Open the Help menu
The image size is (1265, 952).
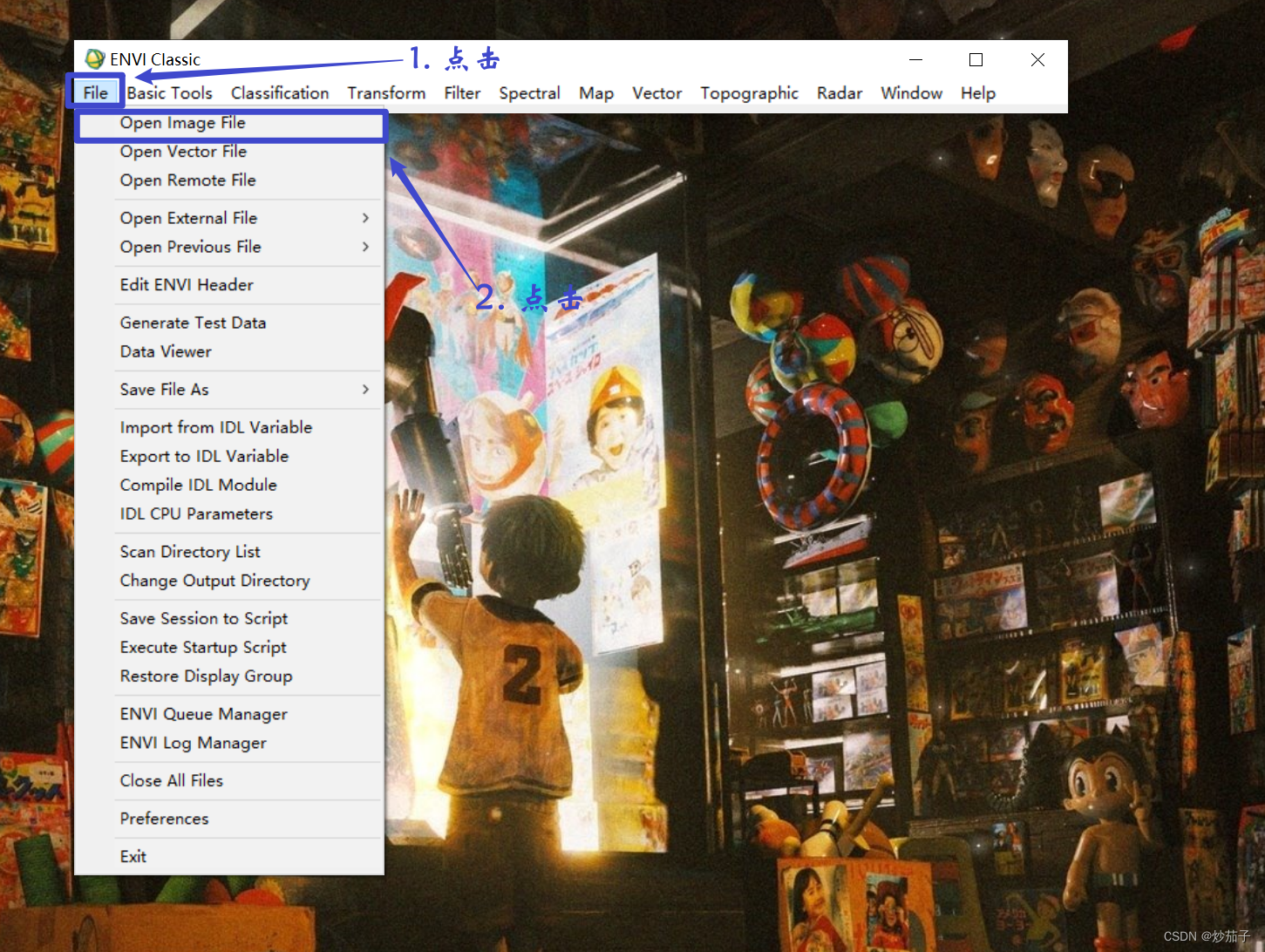[x=978, y=92]
